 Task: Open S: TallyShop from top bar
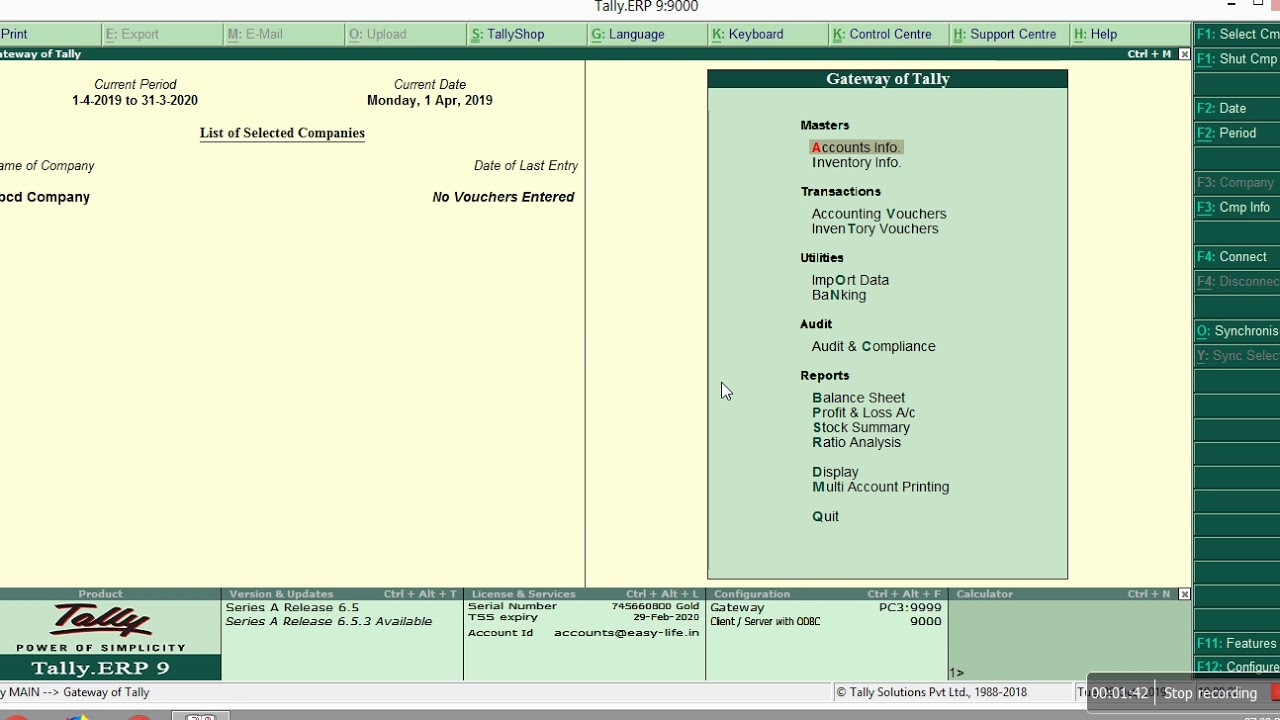click(x=508, y=34)
